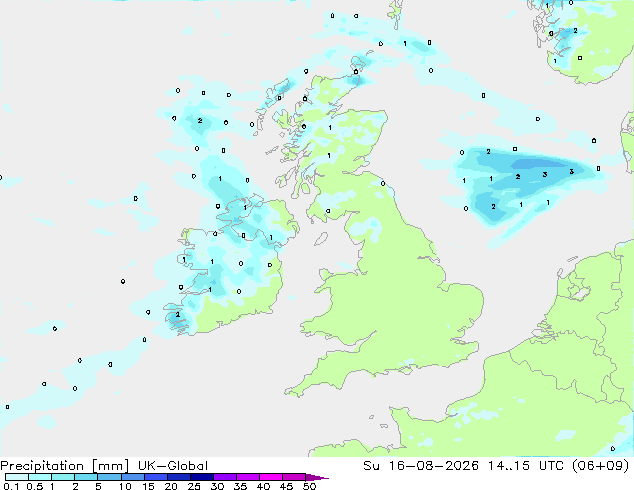Select the lightest 0.1–0.5 mm legend swatch
634x490 pixels.
click(17, 477)
